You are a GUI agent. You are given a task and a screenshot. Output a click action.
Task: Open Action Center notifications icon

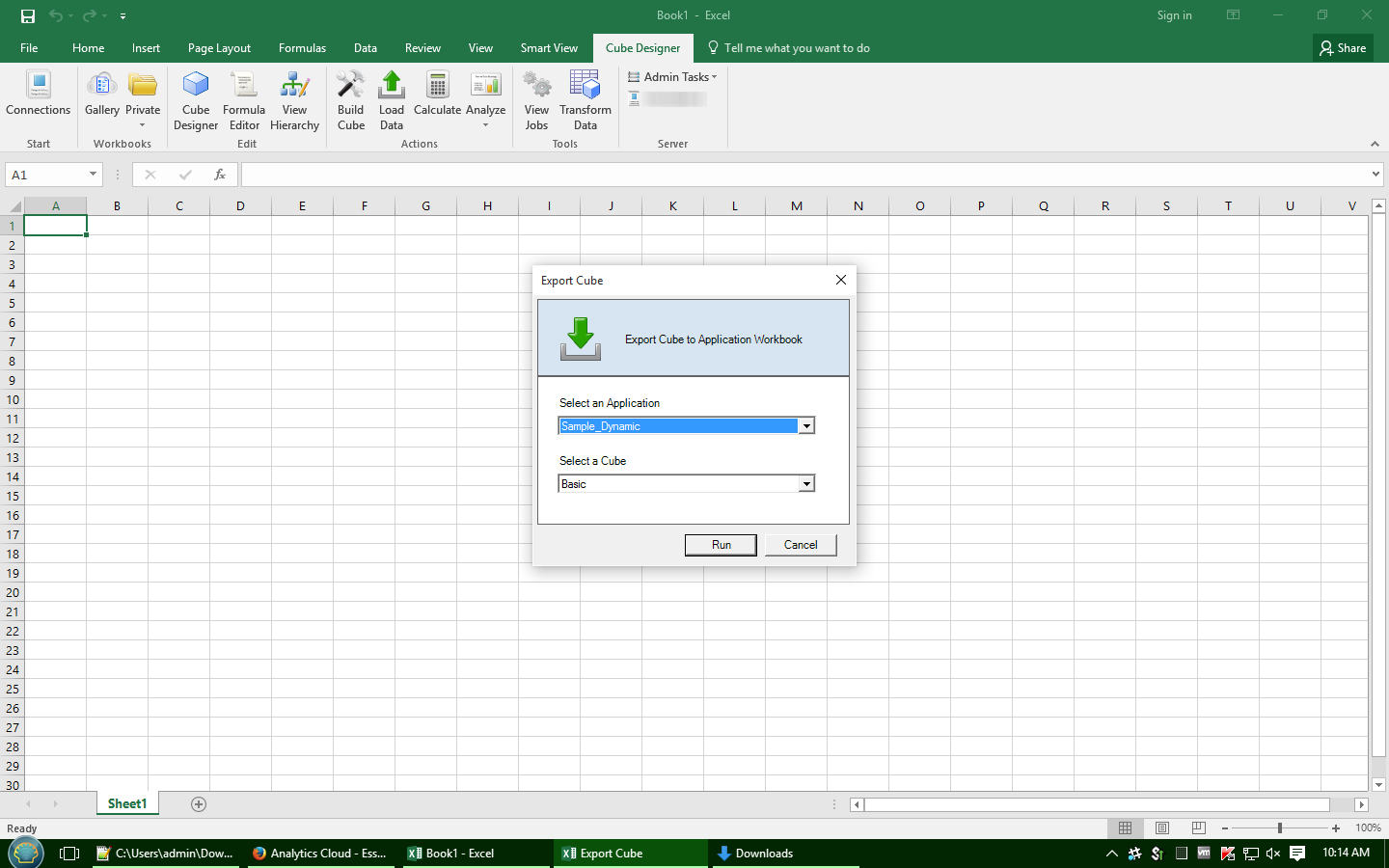pyautogui.click(x=1297, y=854)
